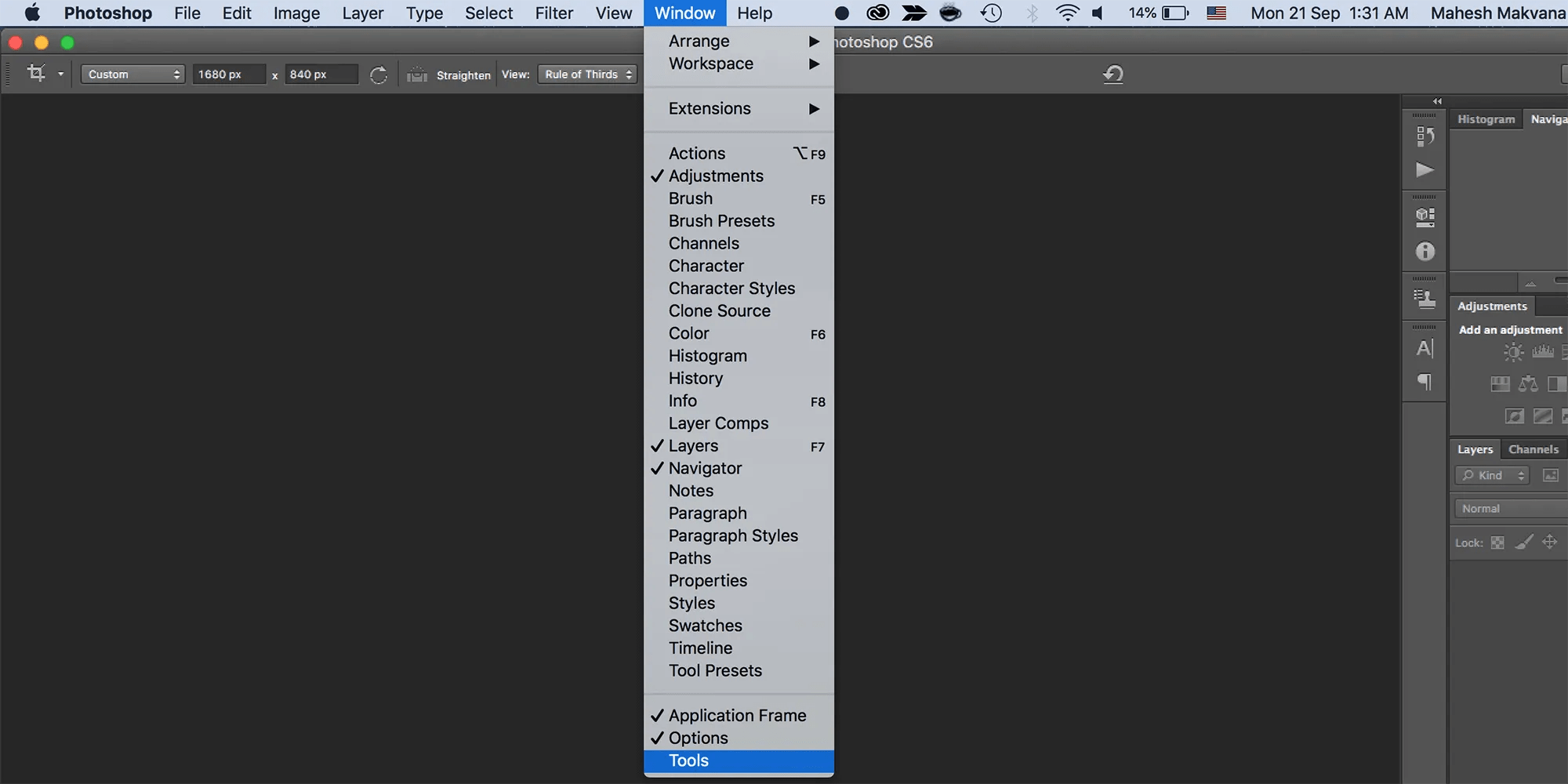Open the Rule of Thirds view dropdown
Image resolution: width=1568 pixels, height=784 pixels.
pos(586,74)
